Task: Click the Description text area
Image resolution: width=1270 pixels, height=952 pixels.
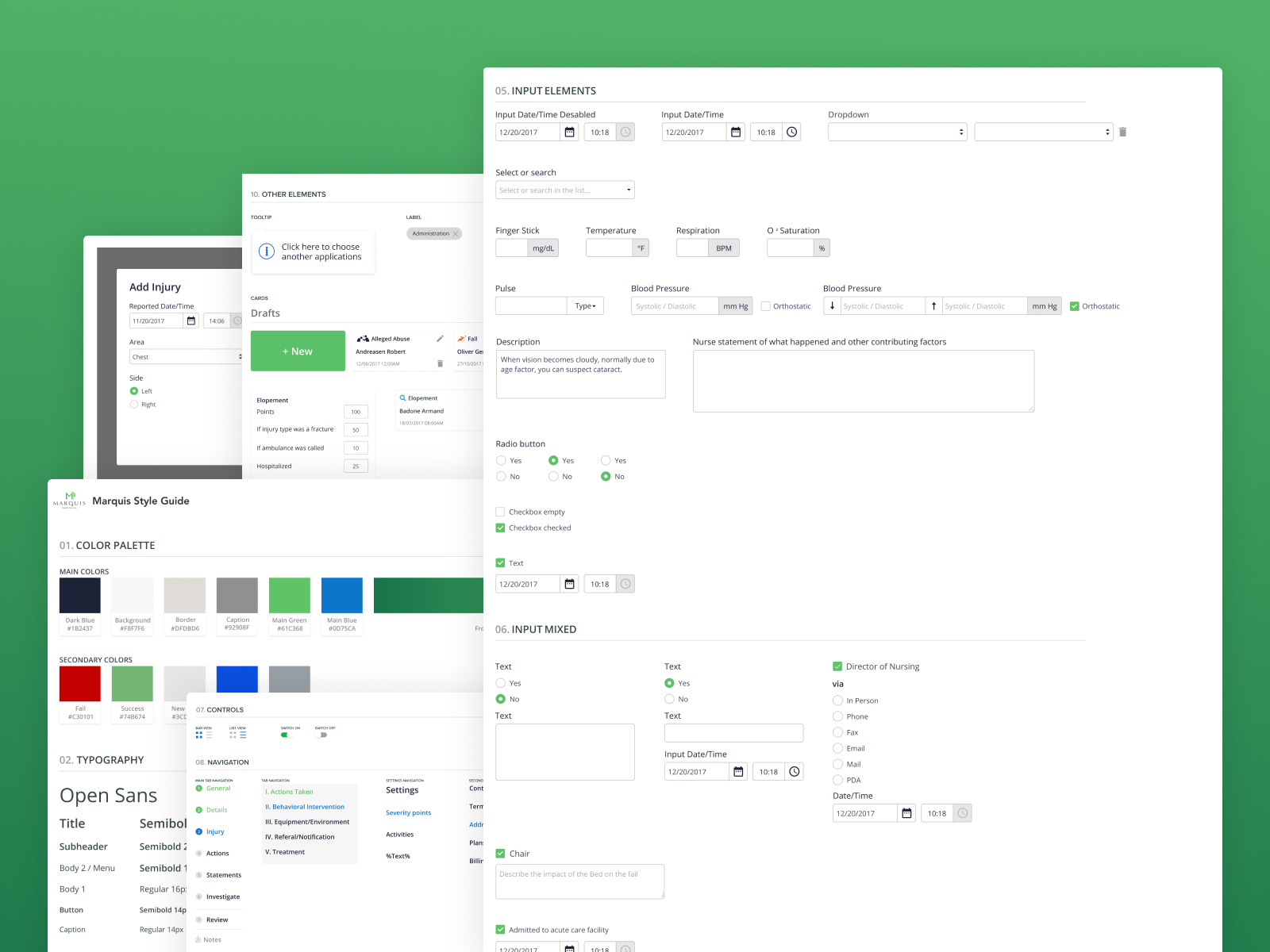Action: [581, 374]
